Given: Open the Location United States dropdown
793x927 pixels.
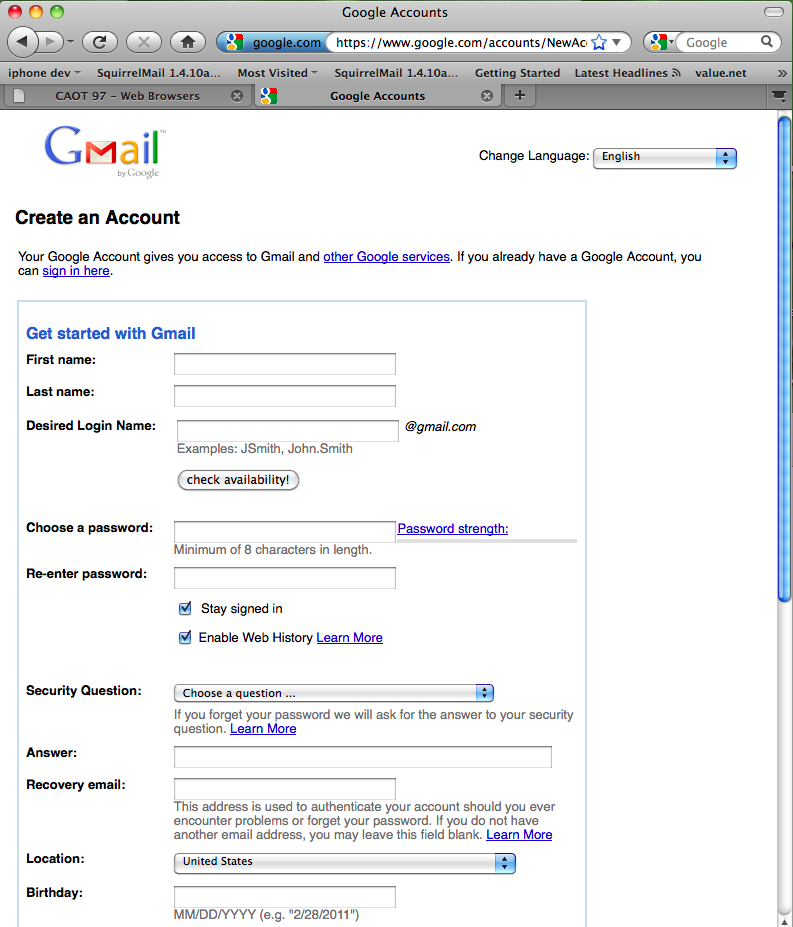Looking at the screenshot, I should point(345,863).
